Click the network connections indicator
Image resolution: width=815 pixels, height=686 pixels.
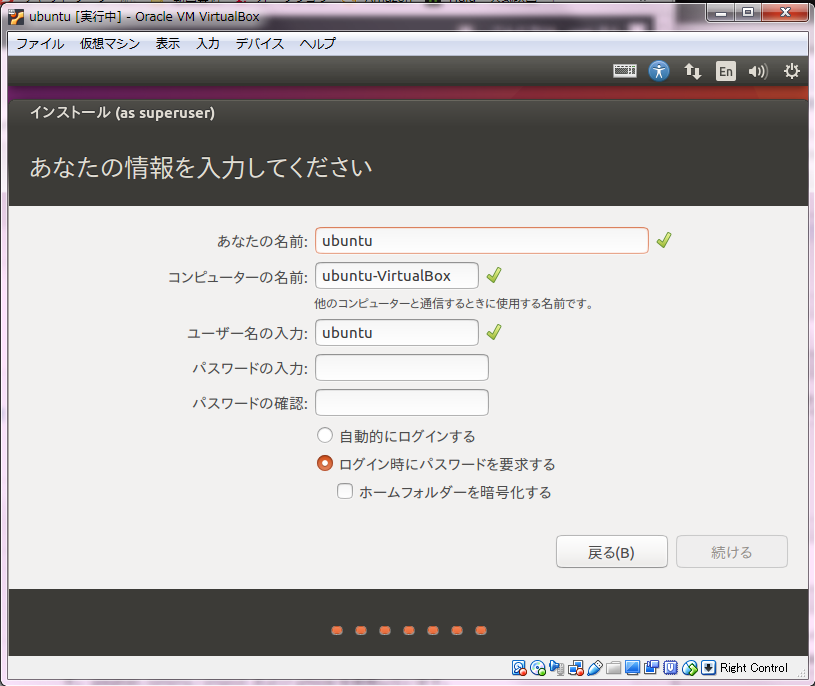[692, 71]
